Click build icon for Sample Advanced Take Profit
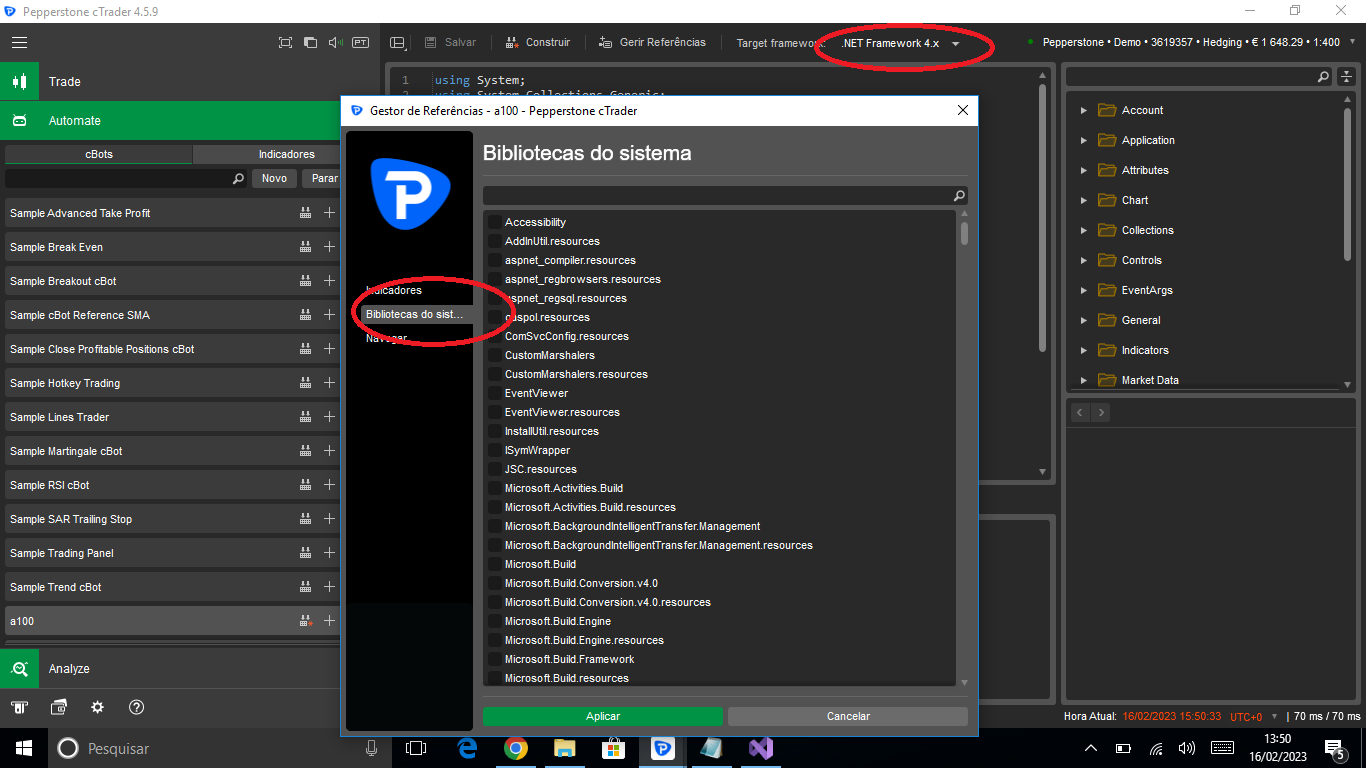 click(x=306, y=213)
